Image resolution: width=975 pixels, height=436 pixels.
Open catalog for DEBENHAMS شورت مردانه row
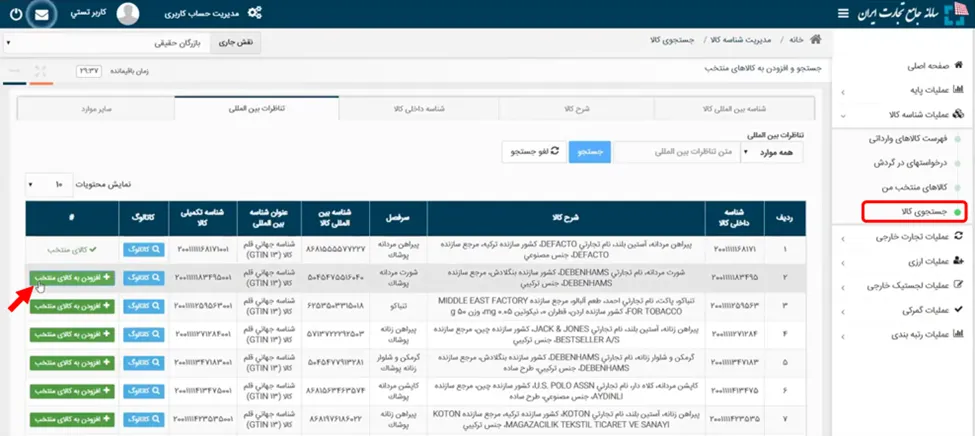click(x=144, y=277)
